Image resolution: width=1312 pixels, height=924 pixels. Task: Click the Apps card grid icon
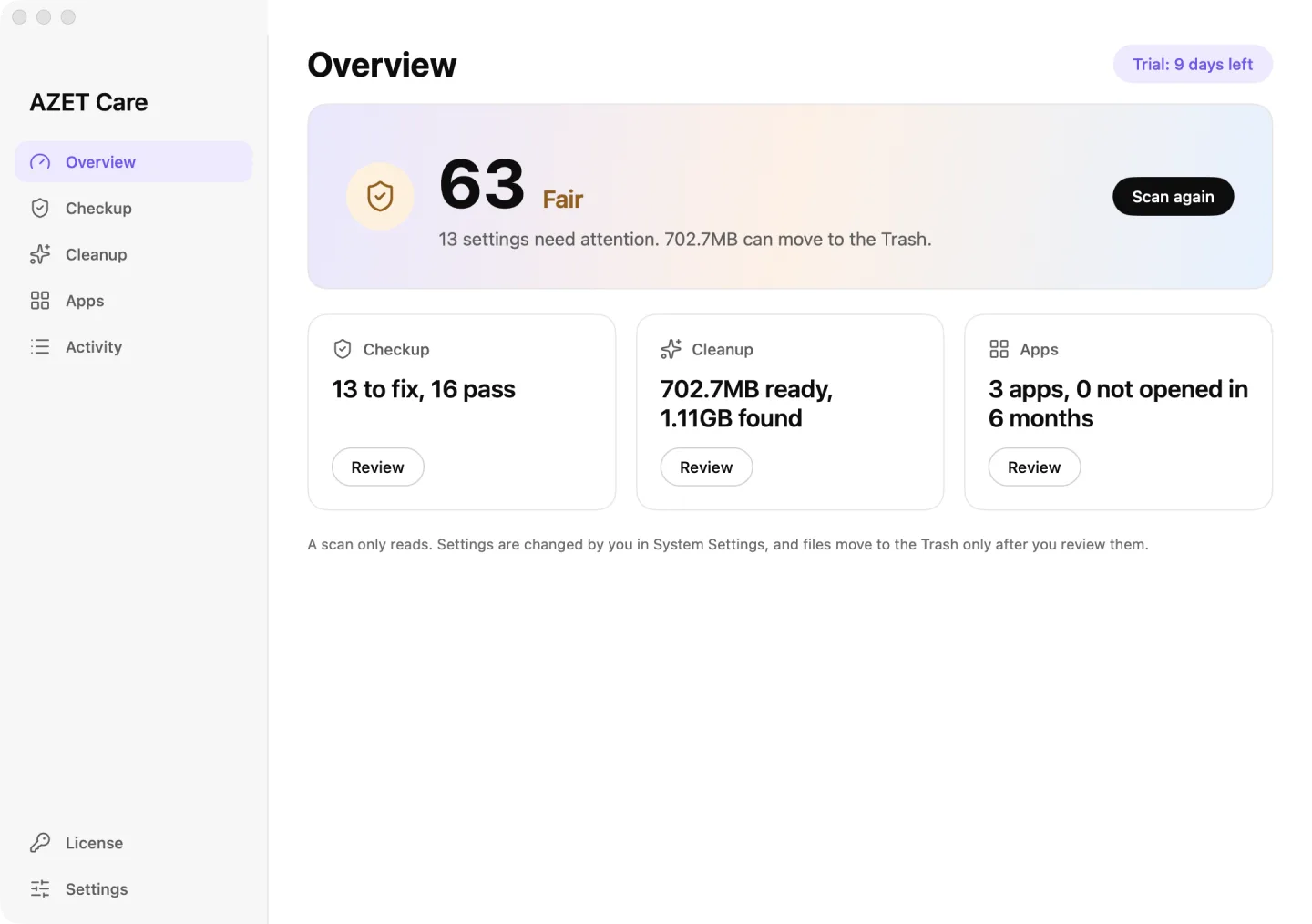999,349
